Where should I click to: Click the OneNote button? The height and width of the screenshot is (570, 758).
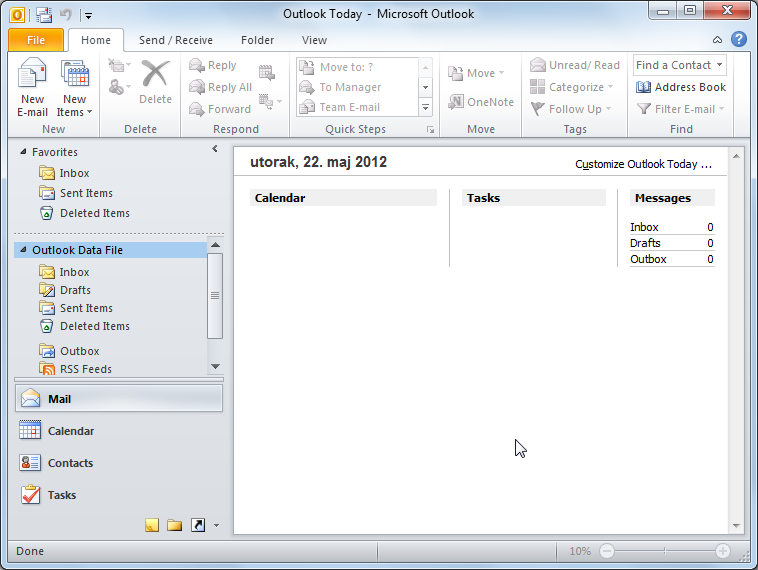pos(481,102)
